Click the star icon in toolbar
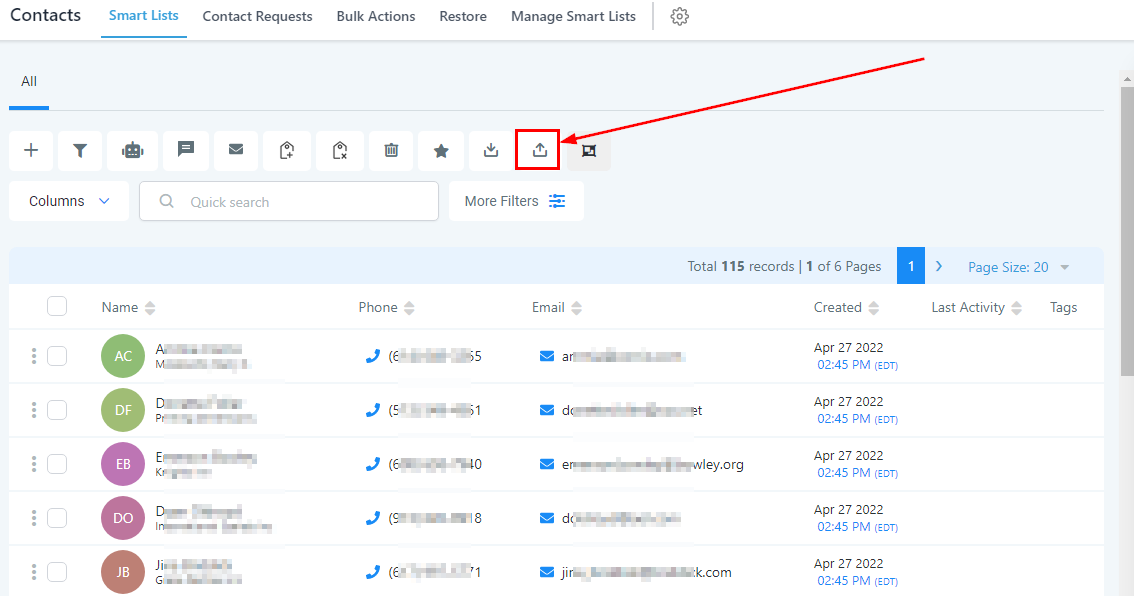This screenshot has width=1134, height=596. pos(441,150)
